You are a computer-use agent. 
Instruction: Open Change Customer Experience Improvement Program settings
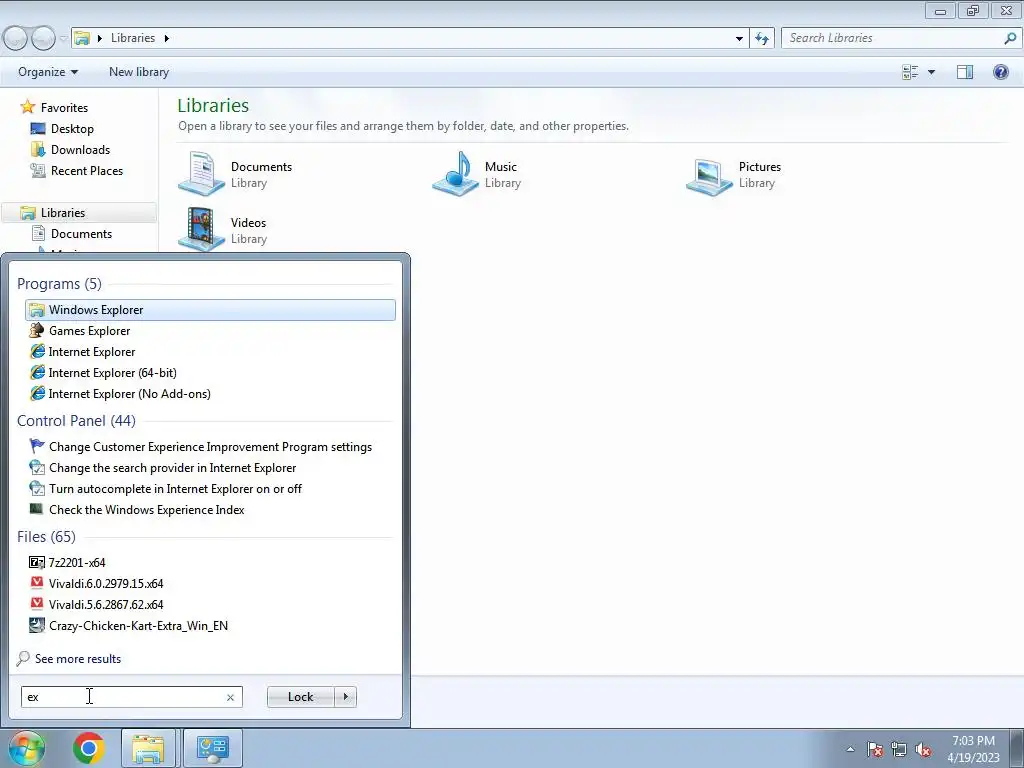tap(210, 447)
